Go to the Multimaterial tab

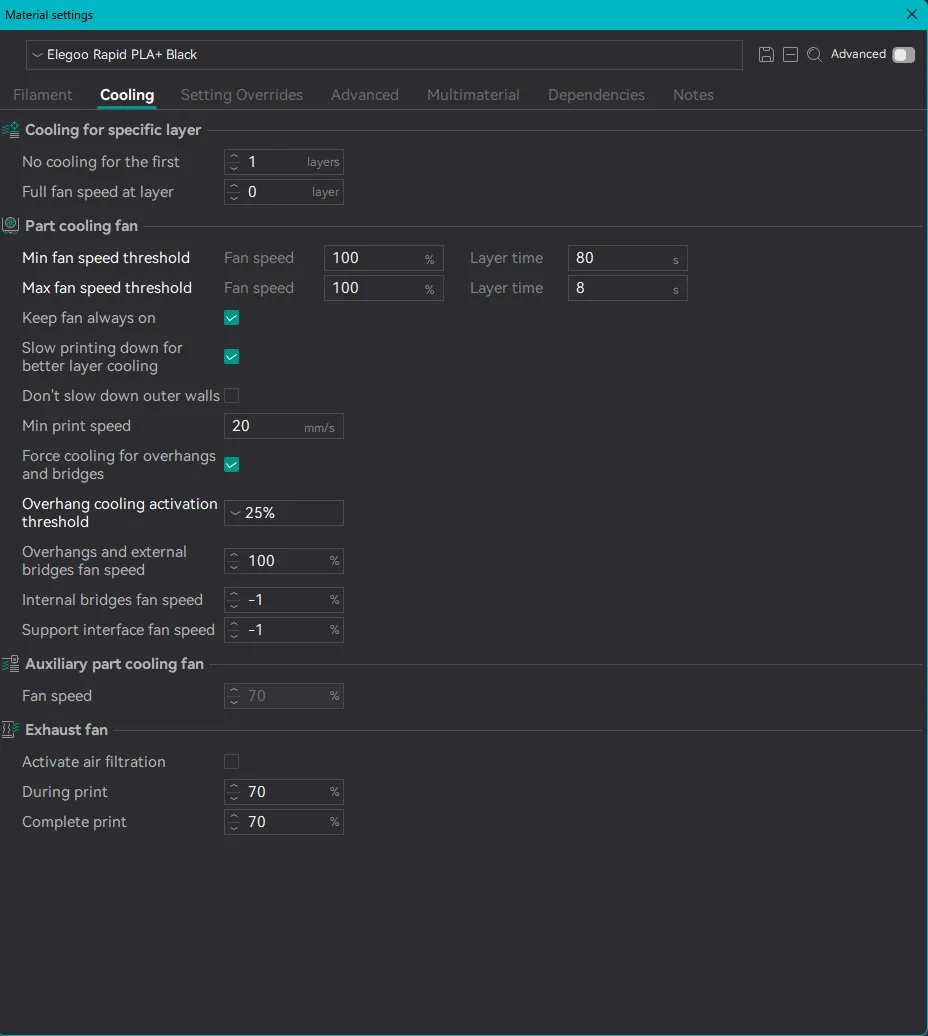[x=473, y=95]
